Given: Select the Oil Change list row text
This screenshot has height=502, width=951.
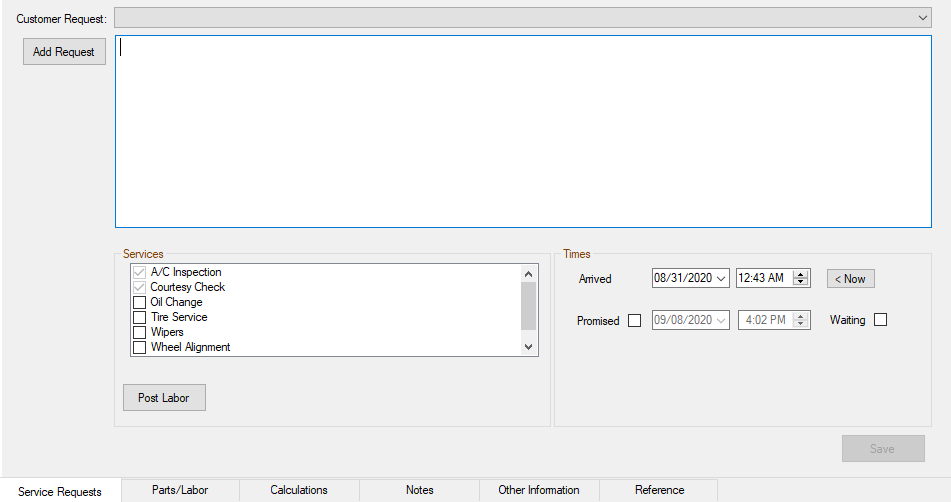Looking at the screenshot, I should [176, 302].
